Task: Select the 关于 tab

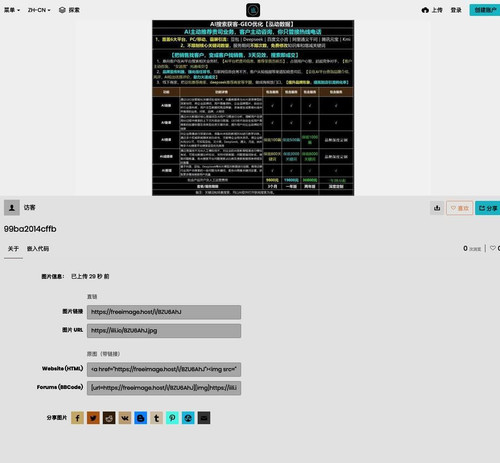Action: pos(13,249)
